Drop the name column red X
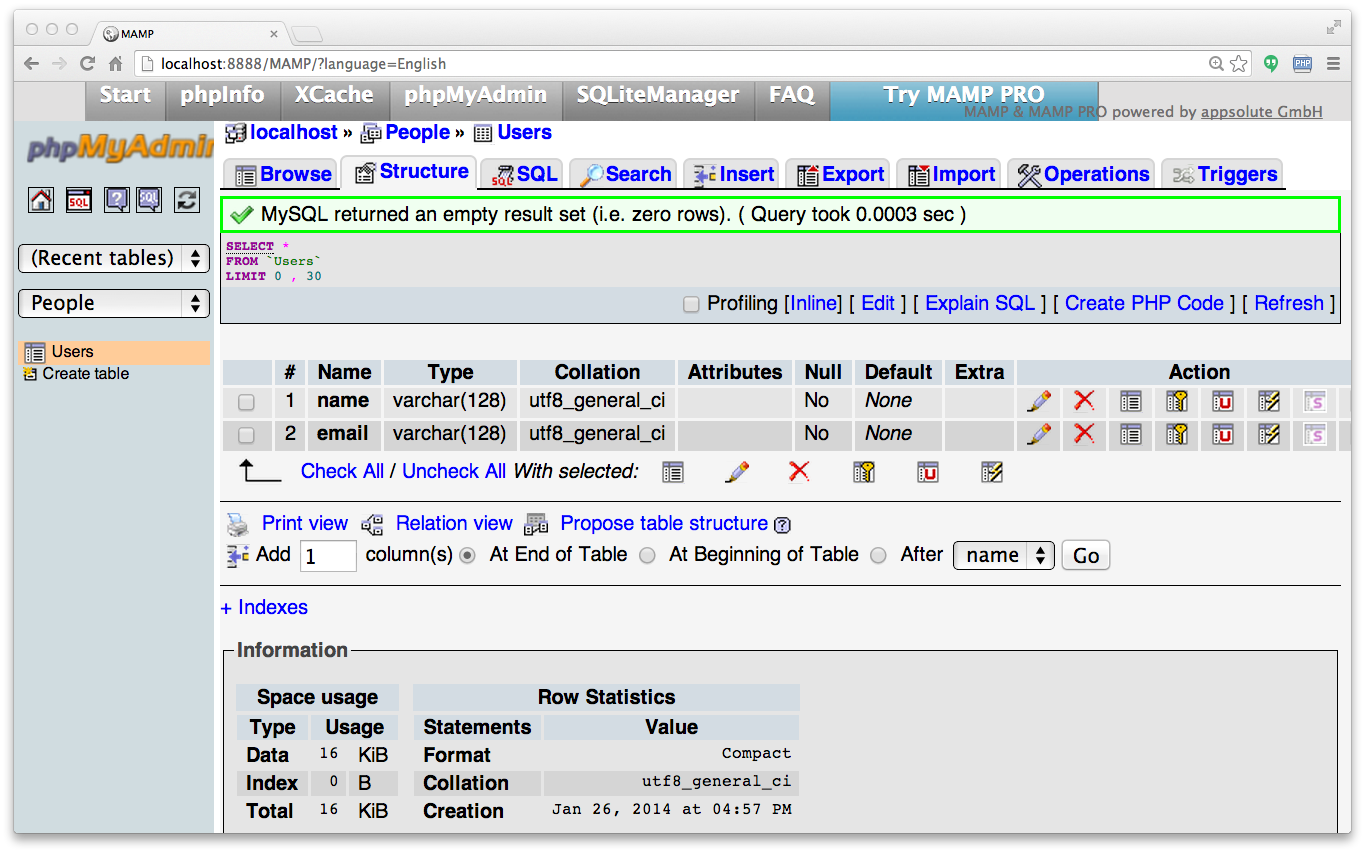 1084,401
